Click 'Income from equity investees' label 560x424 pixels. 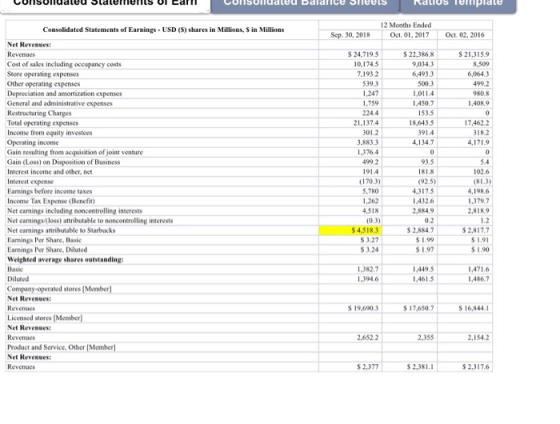(50, 133)
